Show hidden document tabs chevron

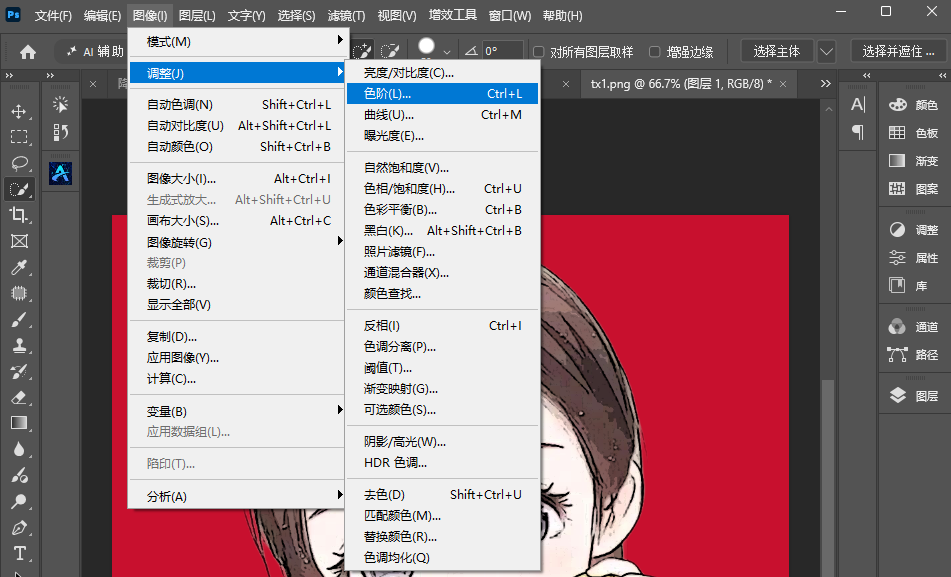pos(825,84)
